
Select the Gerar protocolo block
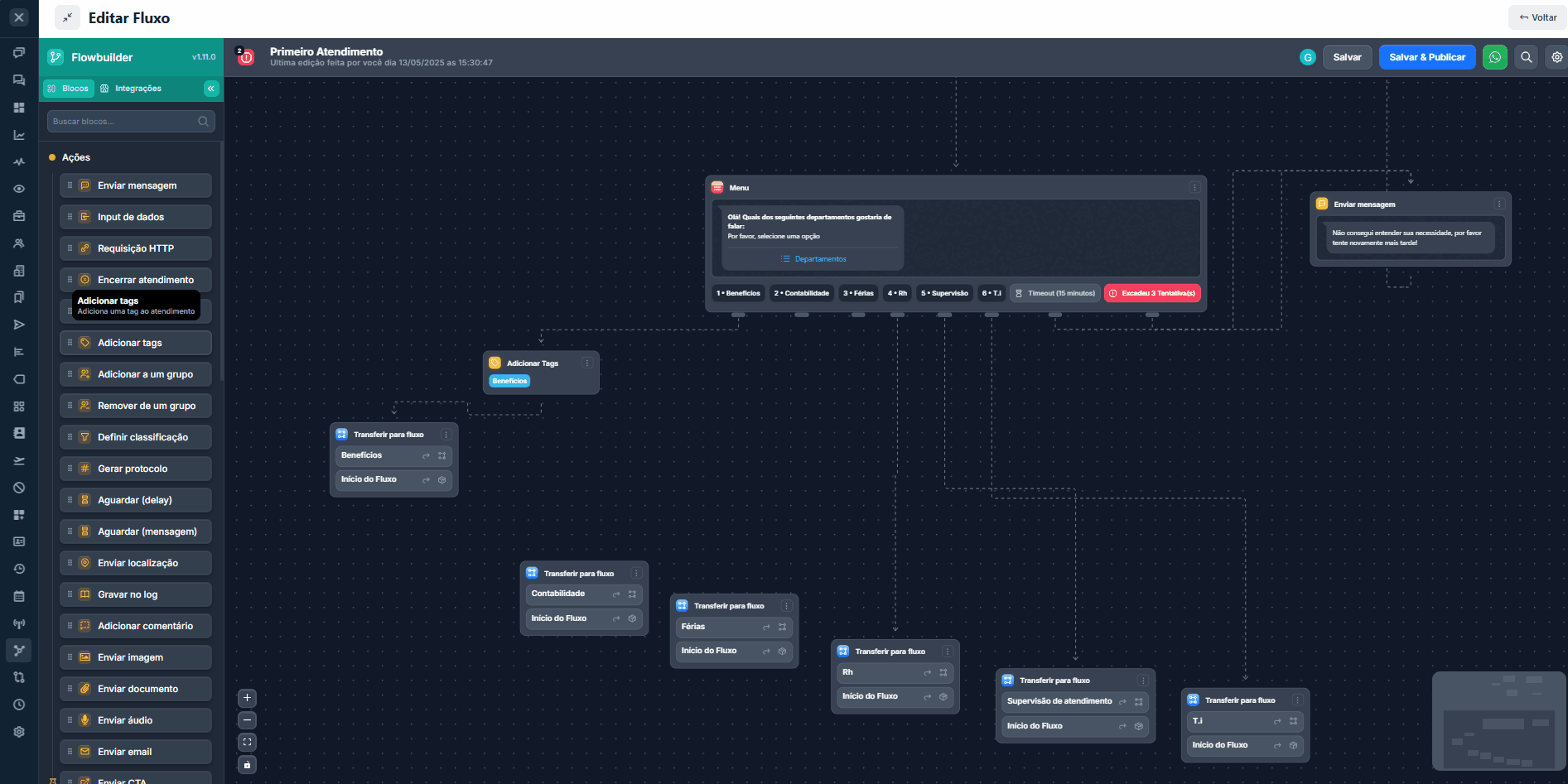coord(136,469)
